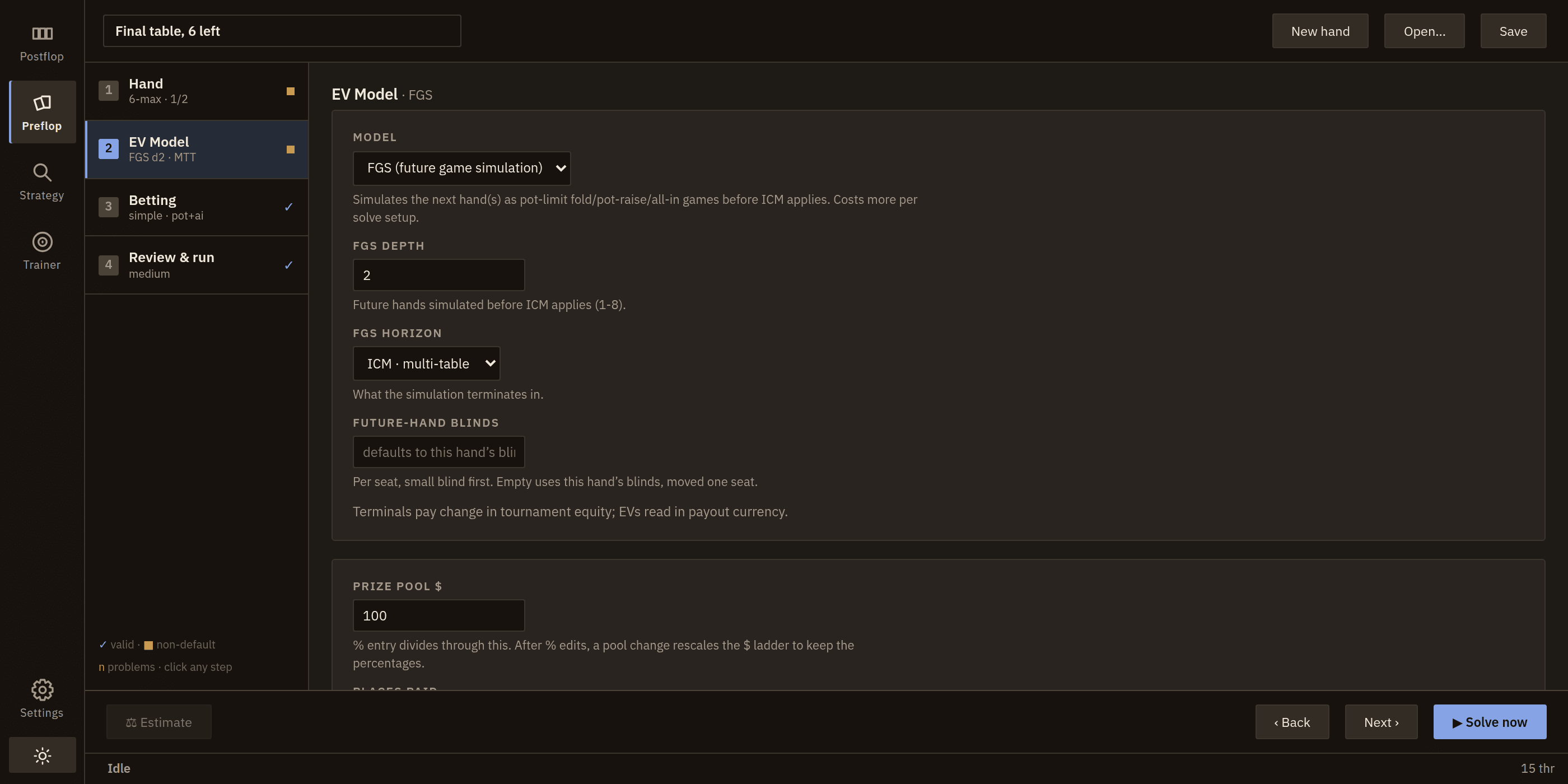Viewport: 1568px width, 784px height.
Task: Open the Trainer target icon
Action: coord(42,242)
